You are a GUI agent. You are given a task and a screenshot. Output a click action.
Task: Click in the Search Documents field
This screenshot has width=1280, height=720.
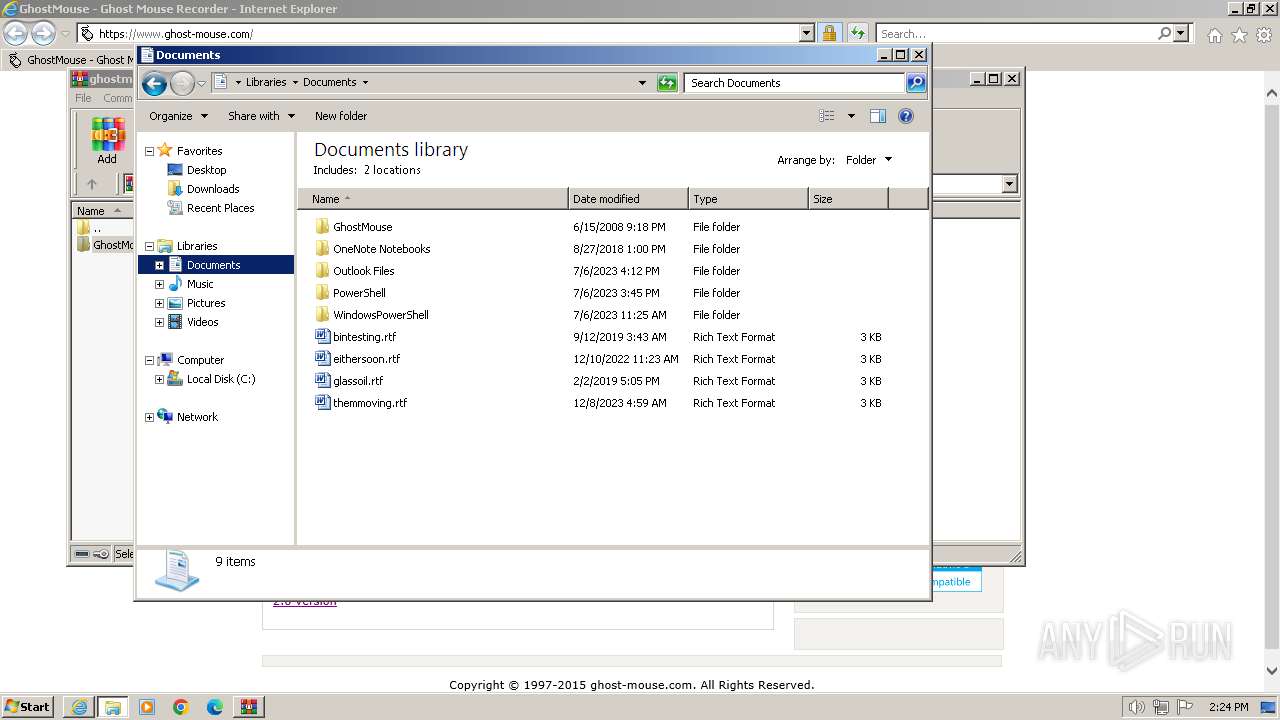795,83
